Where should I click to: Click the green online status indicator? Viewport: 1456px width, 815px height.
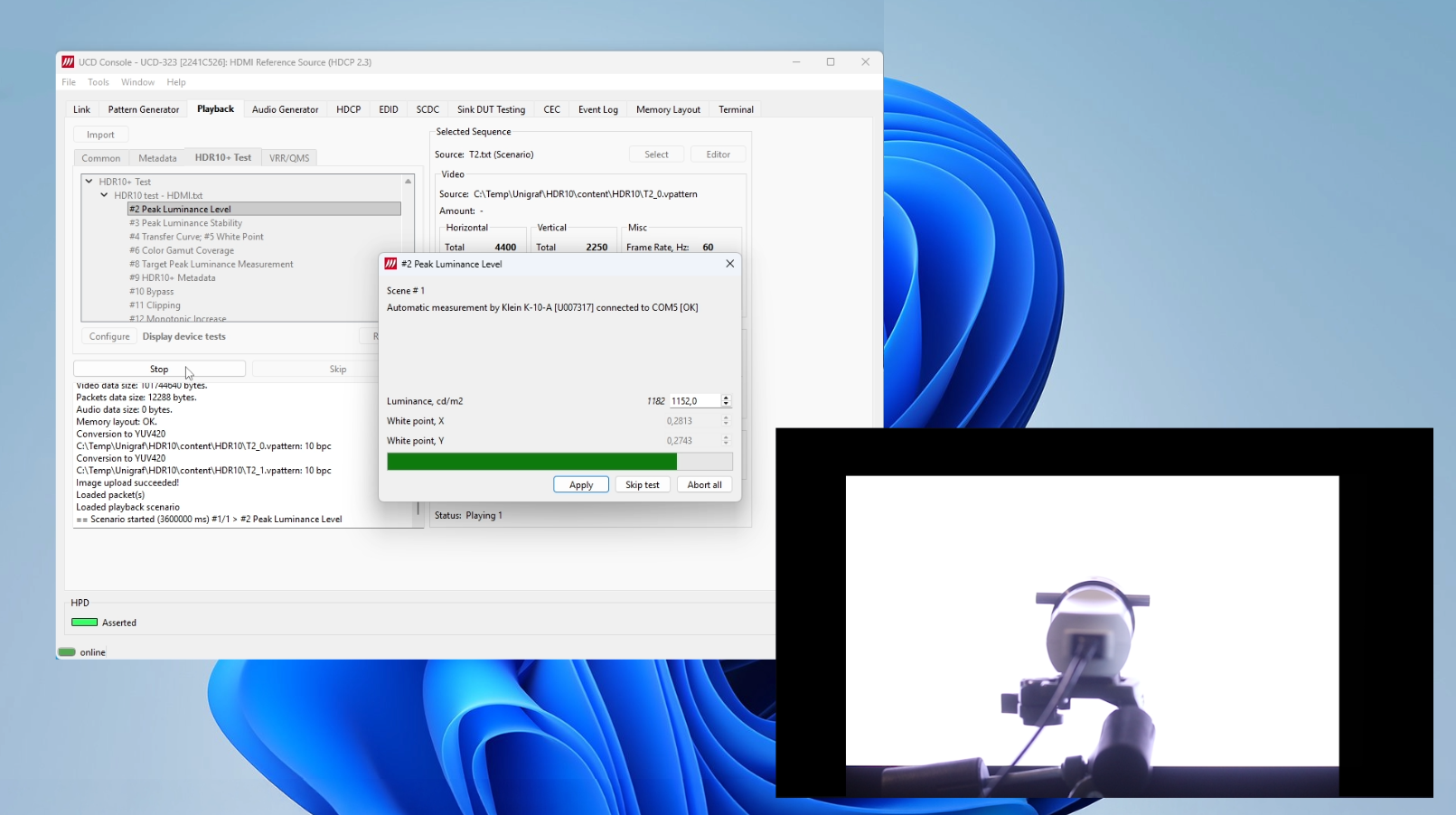pyautogui.click(x=67, y=652)
